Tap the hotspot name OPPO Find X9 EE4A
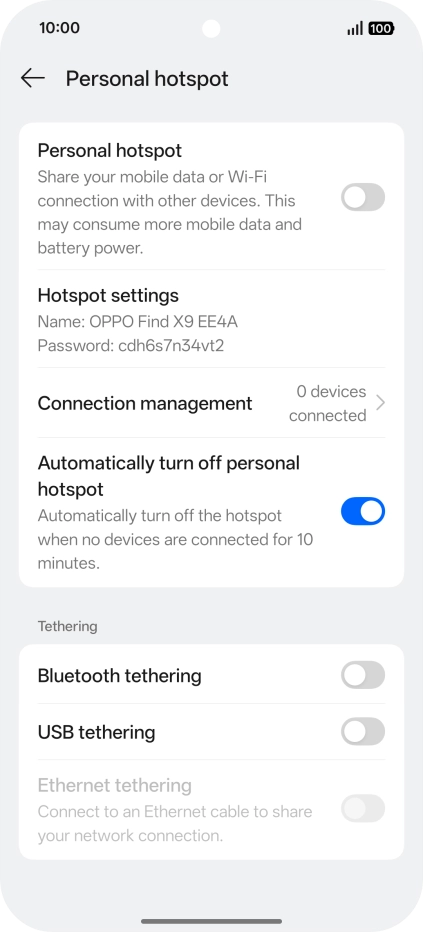This screenshot has width=423, height=932. [x=163, y=322]
